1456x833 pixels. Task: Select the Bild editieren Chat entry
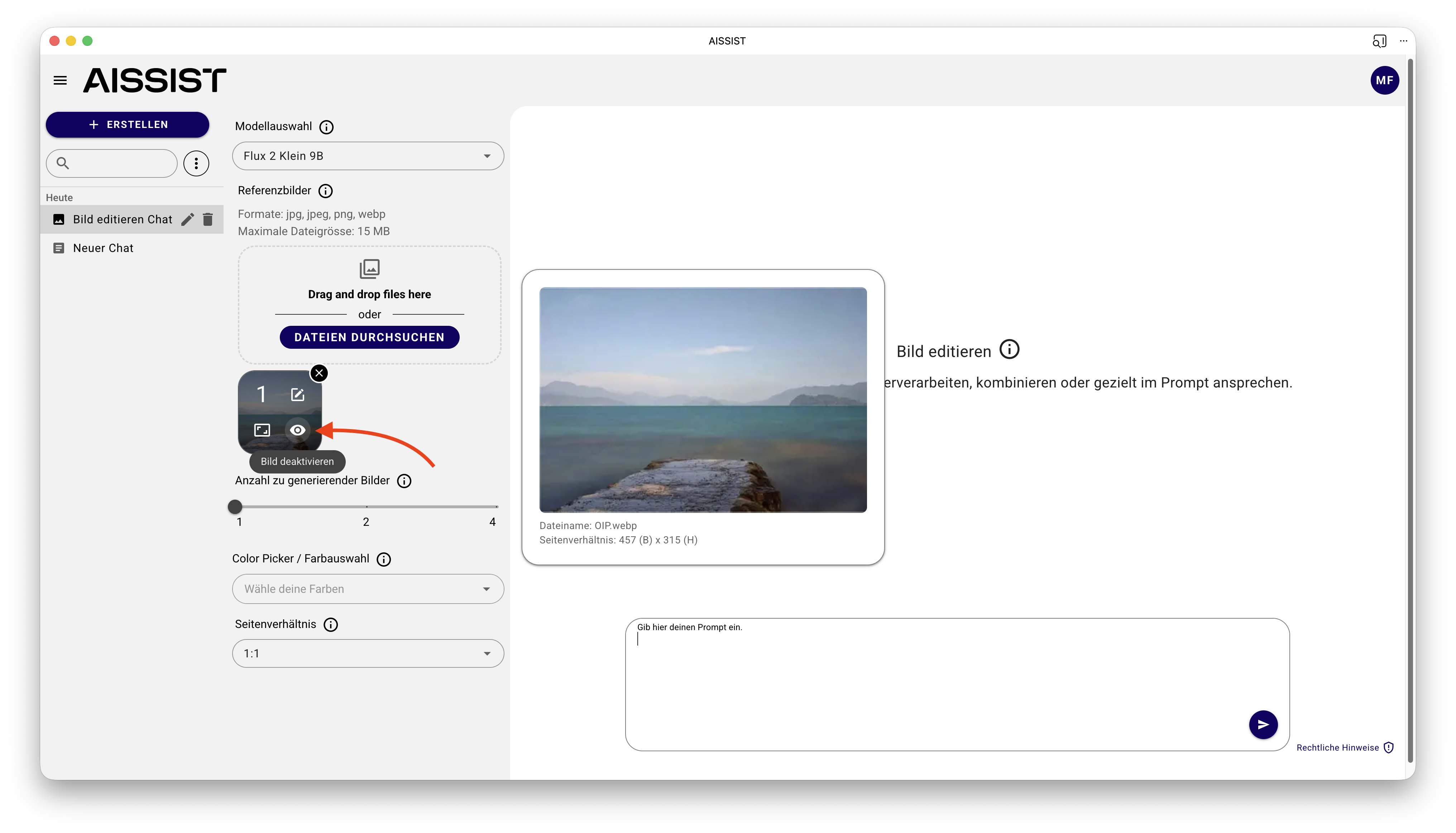click(x=131, y=220)
